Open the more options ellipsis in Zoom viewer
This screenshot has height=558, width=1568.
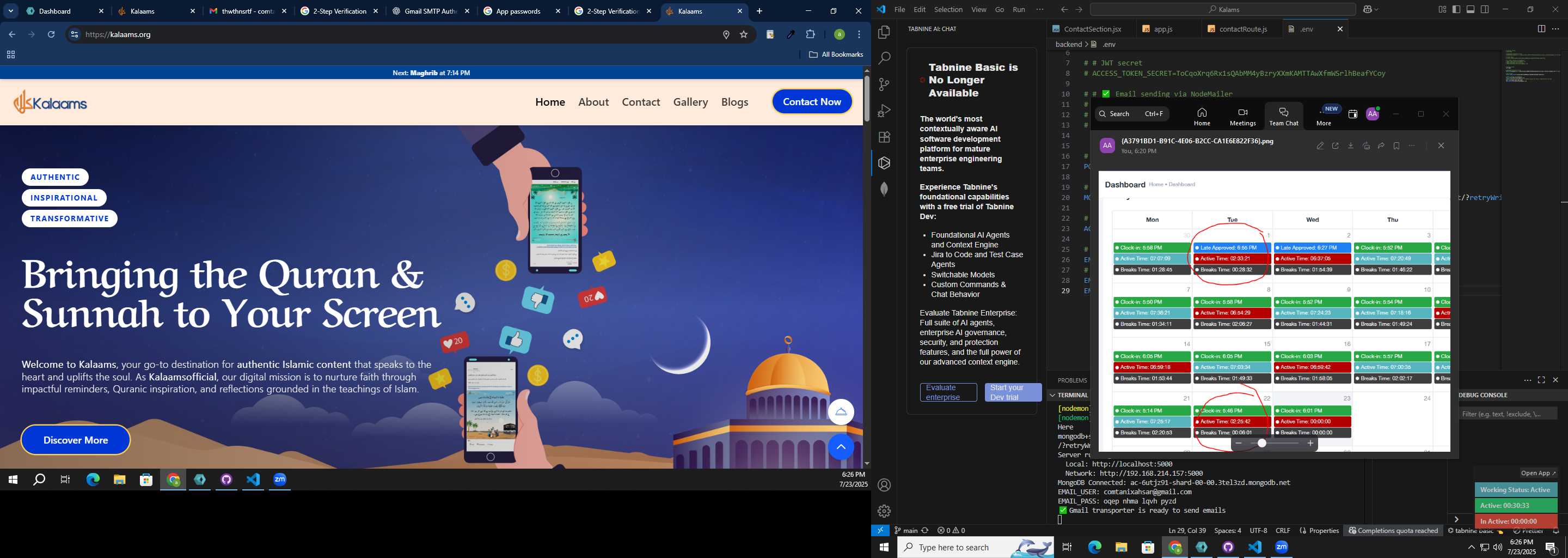(x=1412, y=146)
